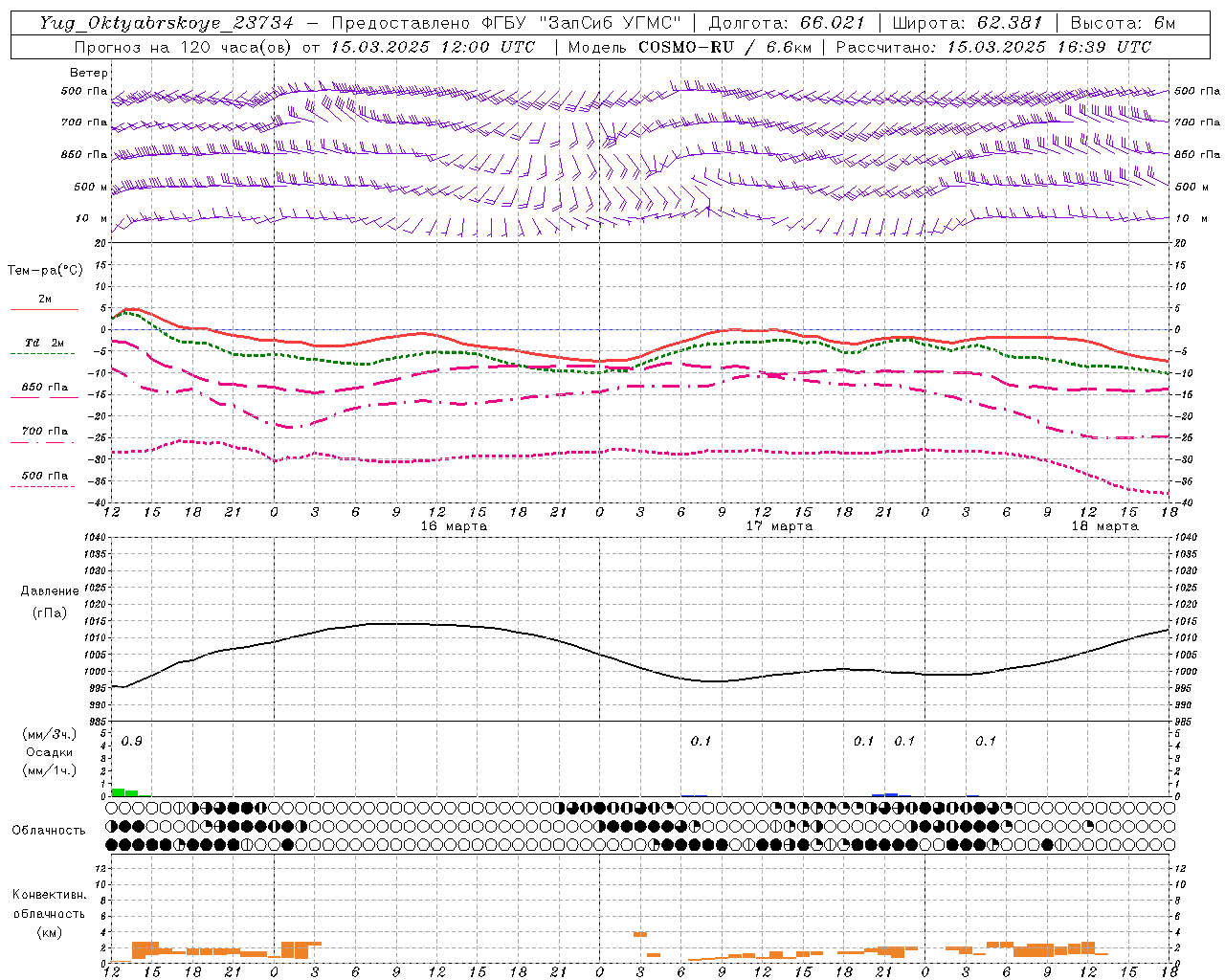Click the (км) convective height unit

click(x=49, y=931)
